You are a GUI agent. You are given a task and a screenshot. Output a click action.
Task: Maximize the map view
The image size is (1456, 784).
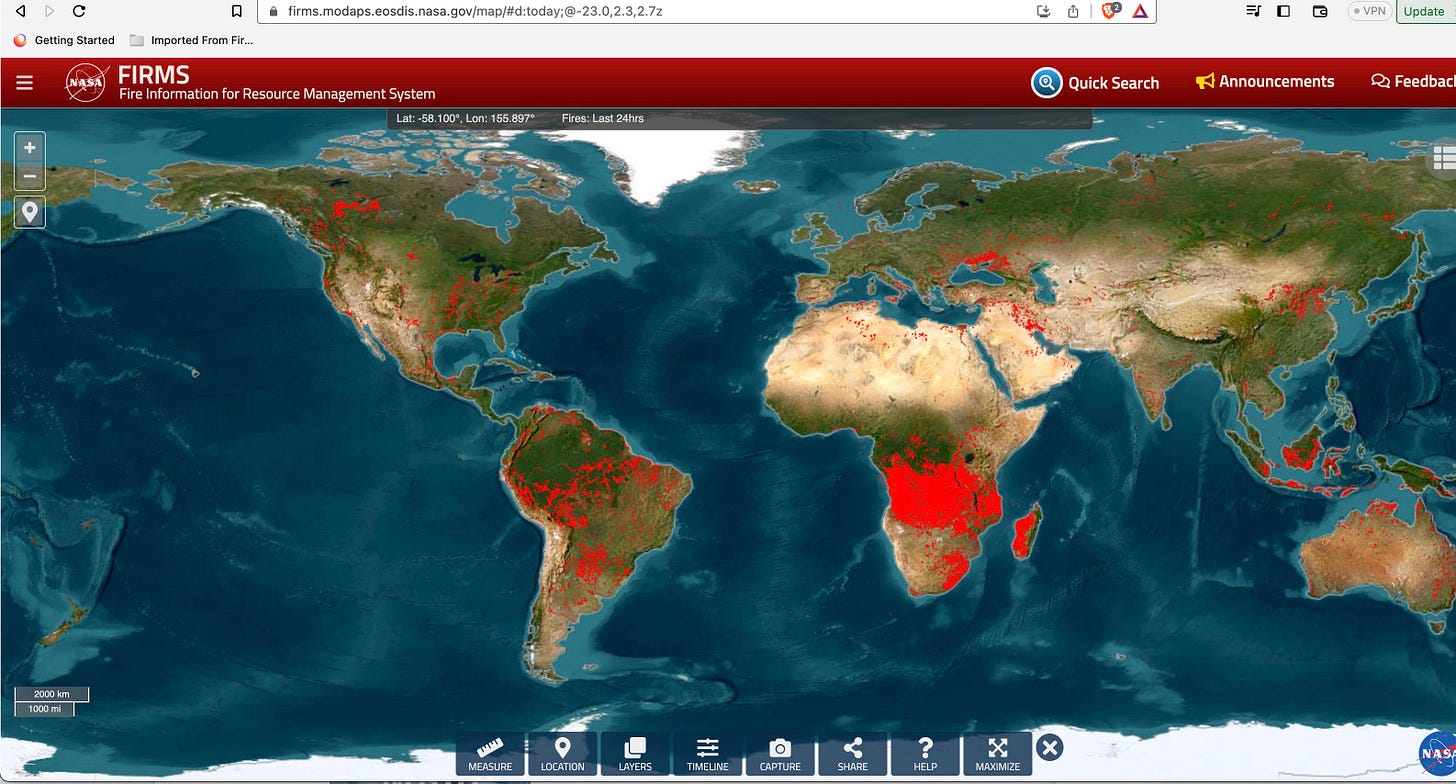click(997, 753)
